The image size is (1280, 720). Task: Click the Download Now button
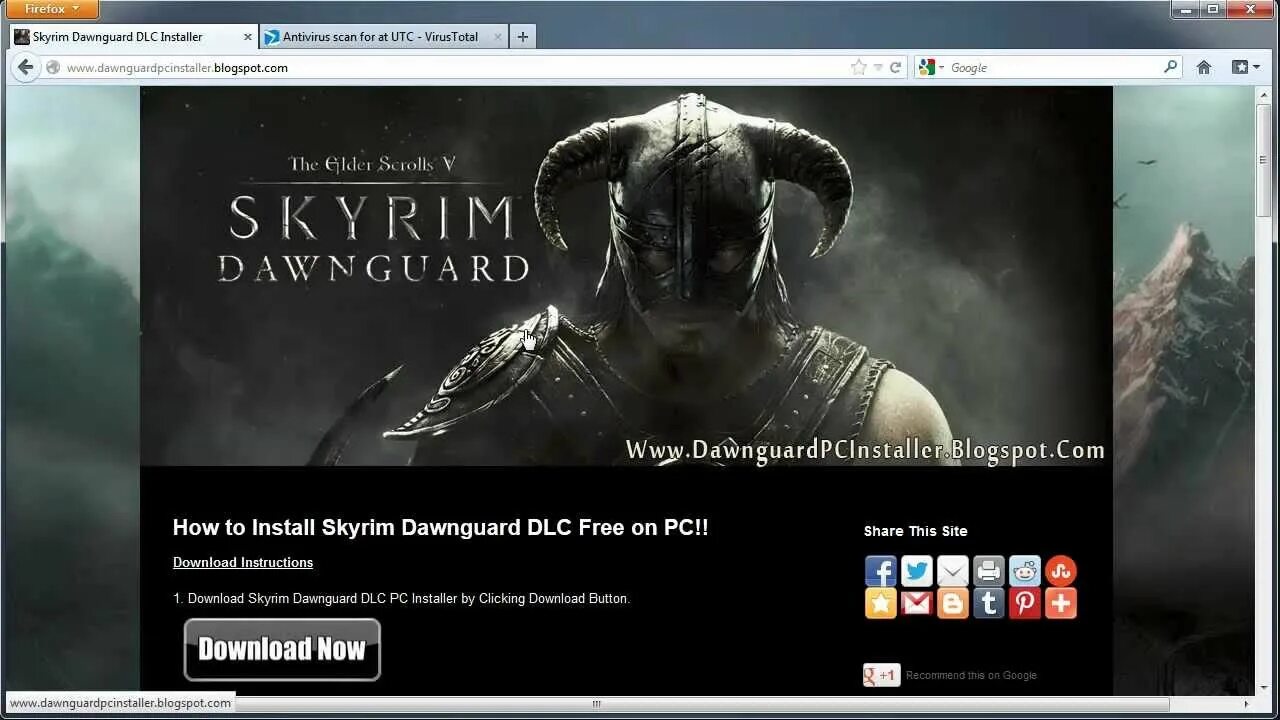point(282,649)
